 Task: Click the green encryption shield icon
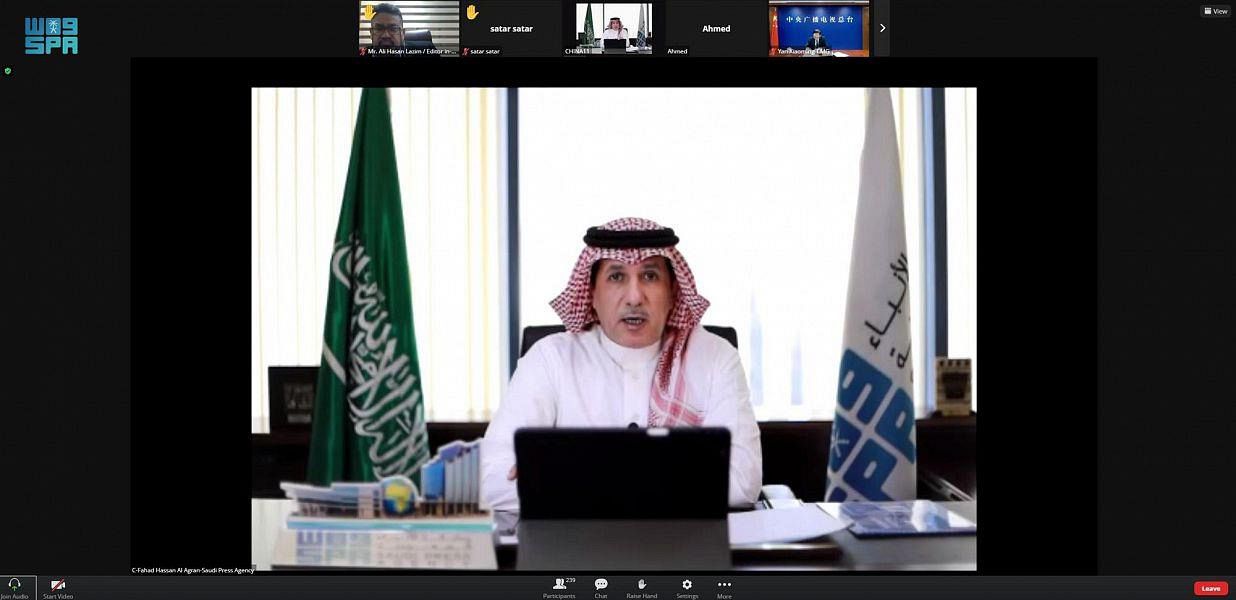click(x=8, y=71)
